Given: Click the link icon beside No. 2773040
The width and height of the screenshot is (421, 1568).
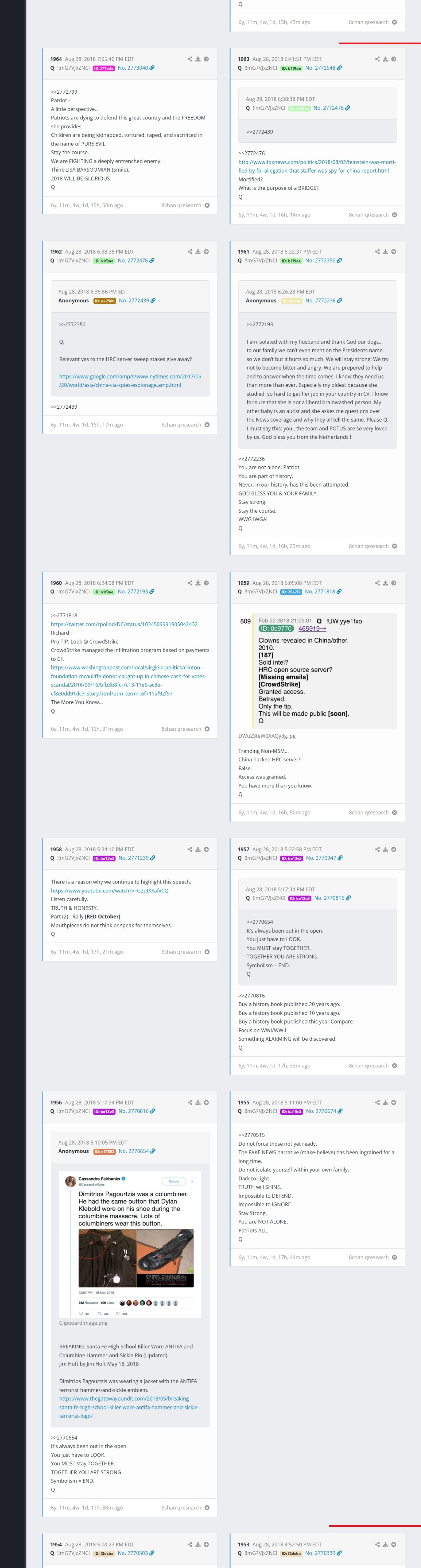Looking at the screenshot, I should point(152,68).
